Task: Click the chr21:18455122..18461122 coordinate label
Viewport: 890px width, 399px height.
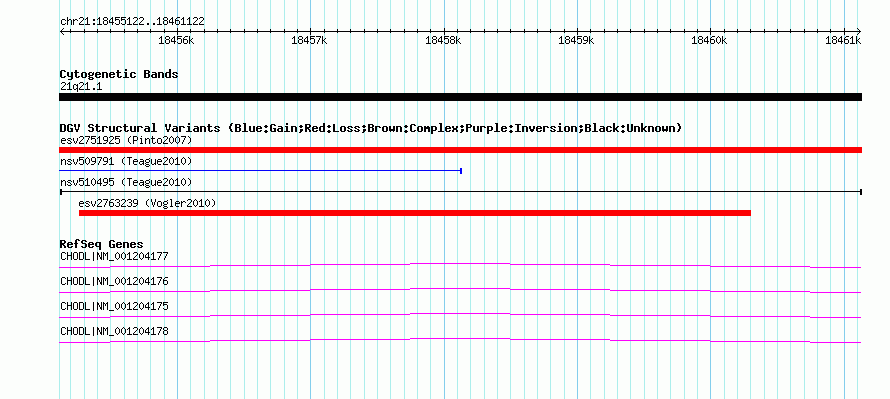Action: (x=132, y=22)
